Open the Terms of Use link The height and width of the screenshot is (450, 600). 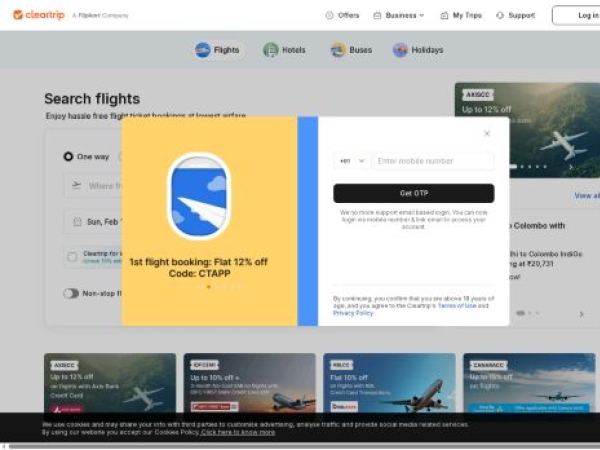coord(457,306)
